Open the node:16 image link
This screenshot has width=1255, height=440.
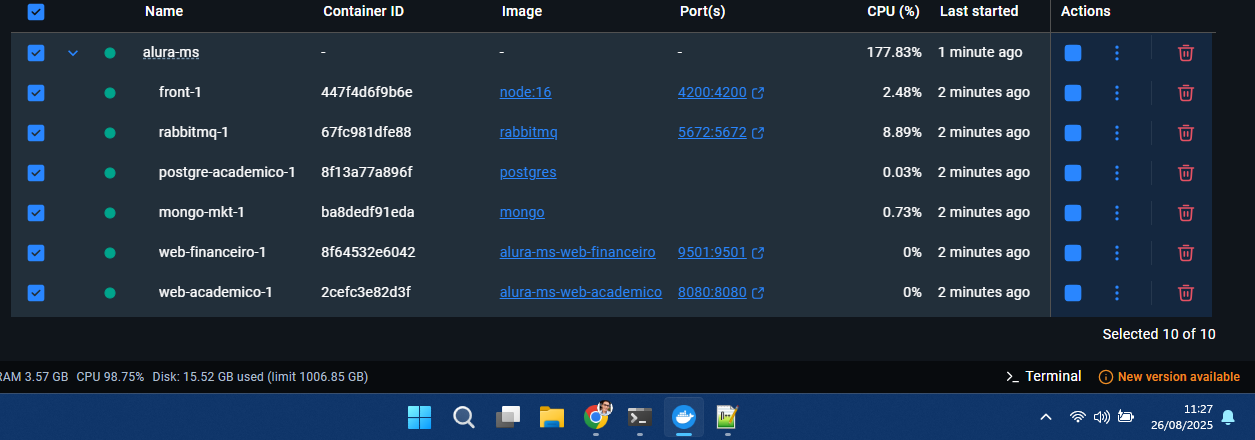526,93
